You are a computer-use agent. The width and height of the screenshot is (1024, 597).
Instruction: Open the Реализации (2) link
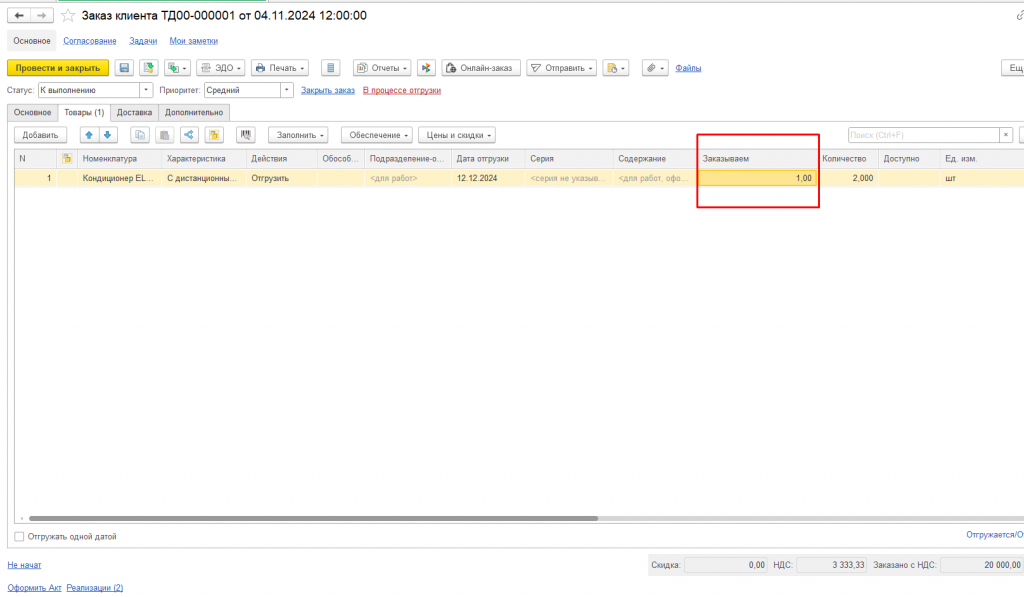click(95, 588)
